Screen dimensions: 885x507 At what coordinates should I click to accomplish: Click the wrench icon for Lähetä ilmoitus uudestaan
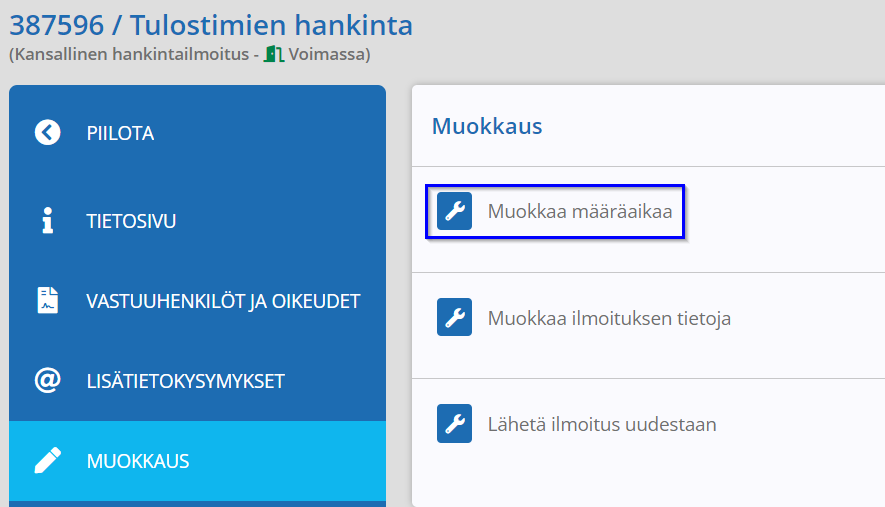point(454,423)
